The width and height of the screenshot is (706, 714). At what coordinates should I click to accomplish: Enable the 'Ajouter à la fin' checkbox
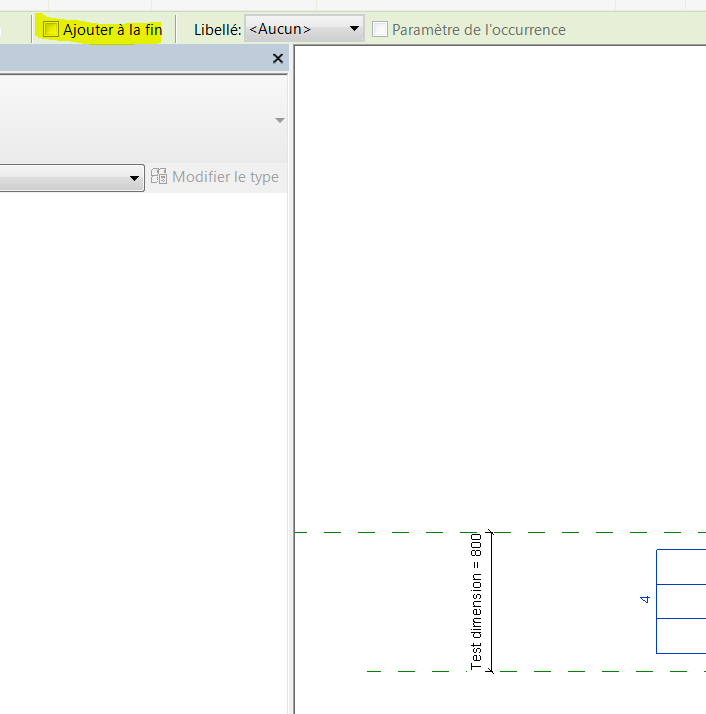(52, 29)
